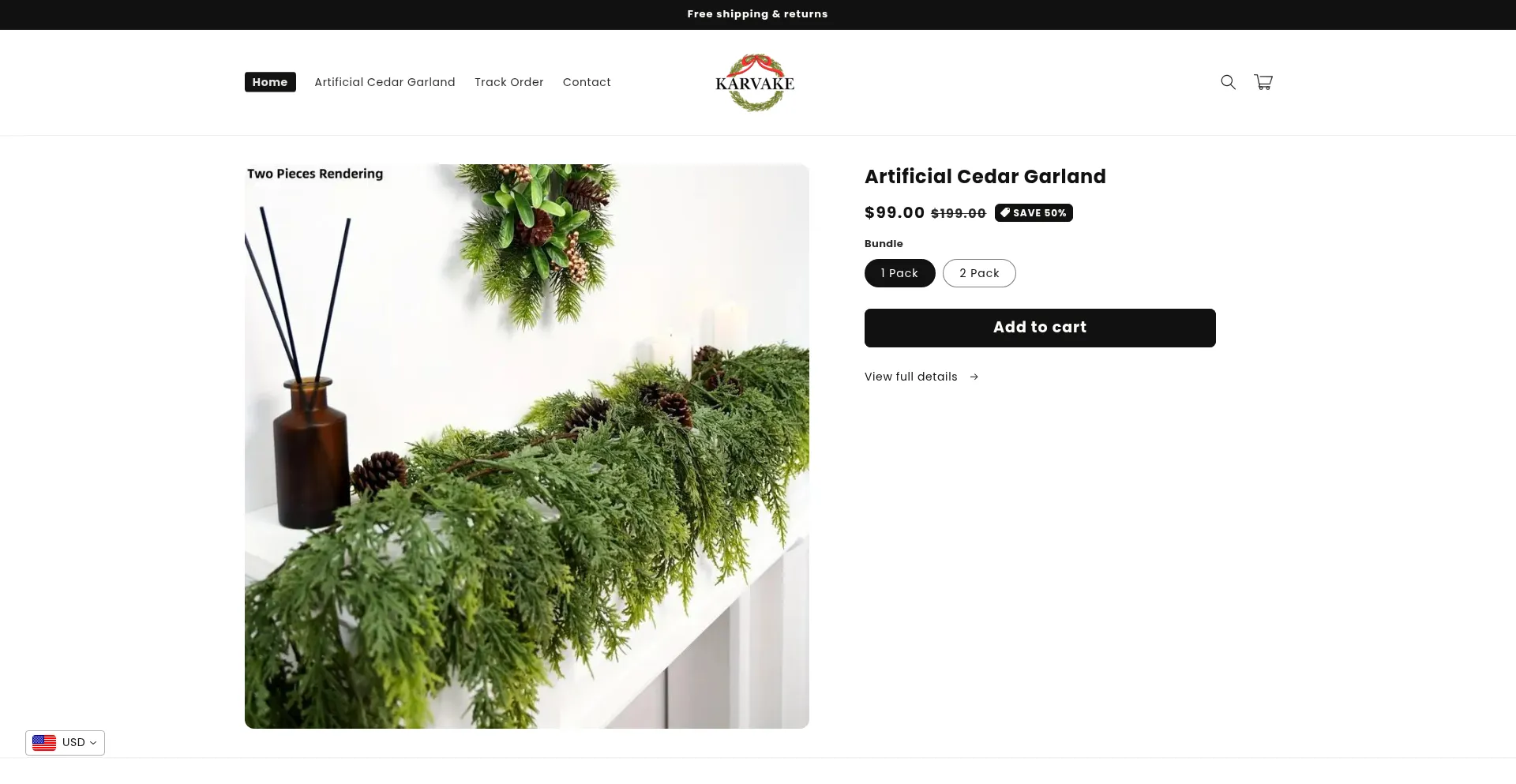Click the Artificial Cedar Garland product title

click(x=985, y=176)
